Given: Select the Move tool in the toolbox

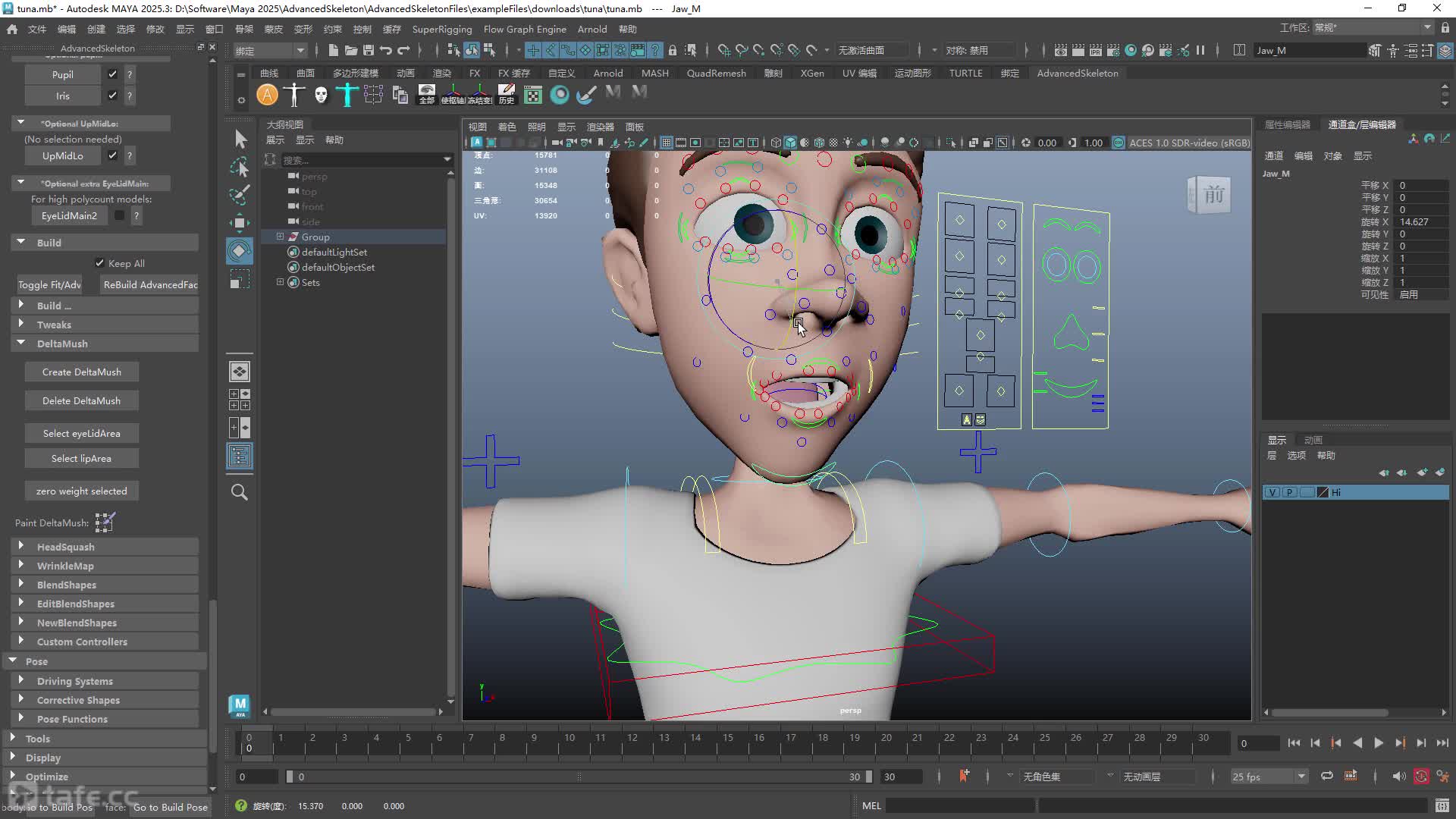Looking at the screenshot, I should click(240, 222).
